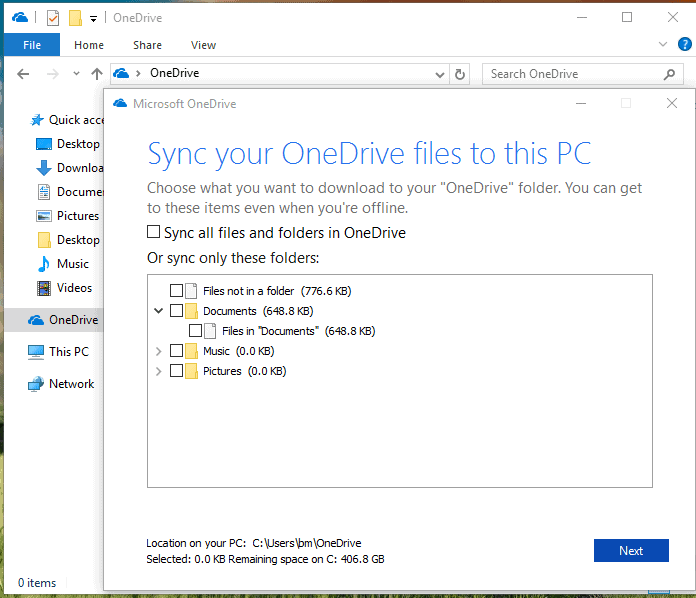This screenshot has width=696, height=598.
Task: Select 'Pictures (0.0 KB)' label
Action: [245, 371]
